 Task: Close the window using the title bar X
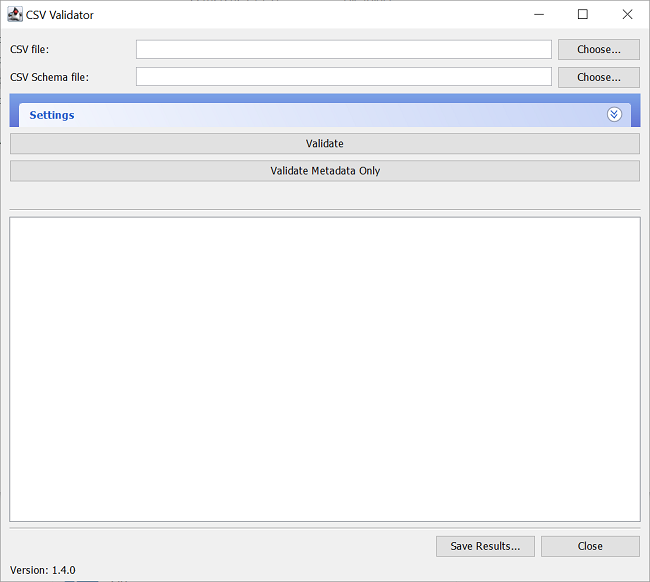click(x=627, y=15)
